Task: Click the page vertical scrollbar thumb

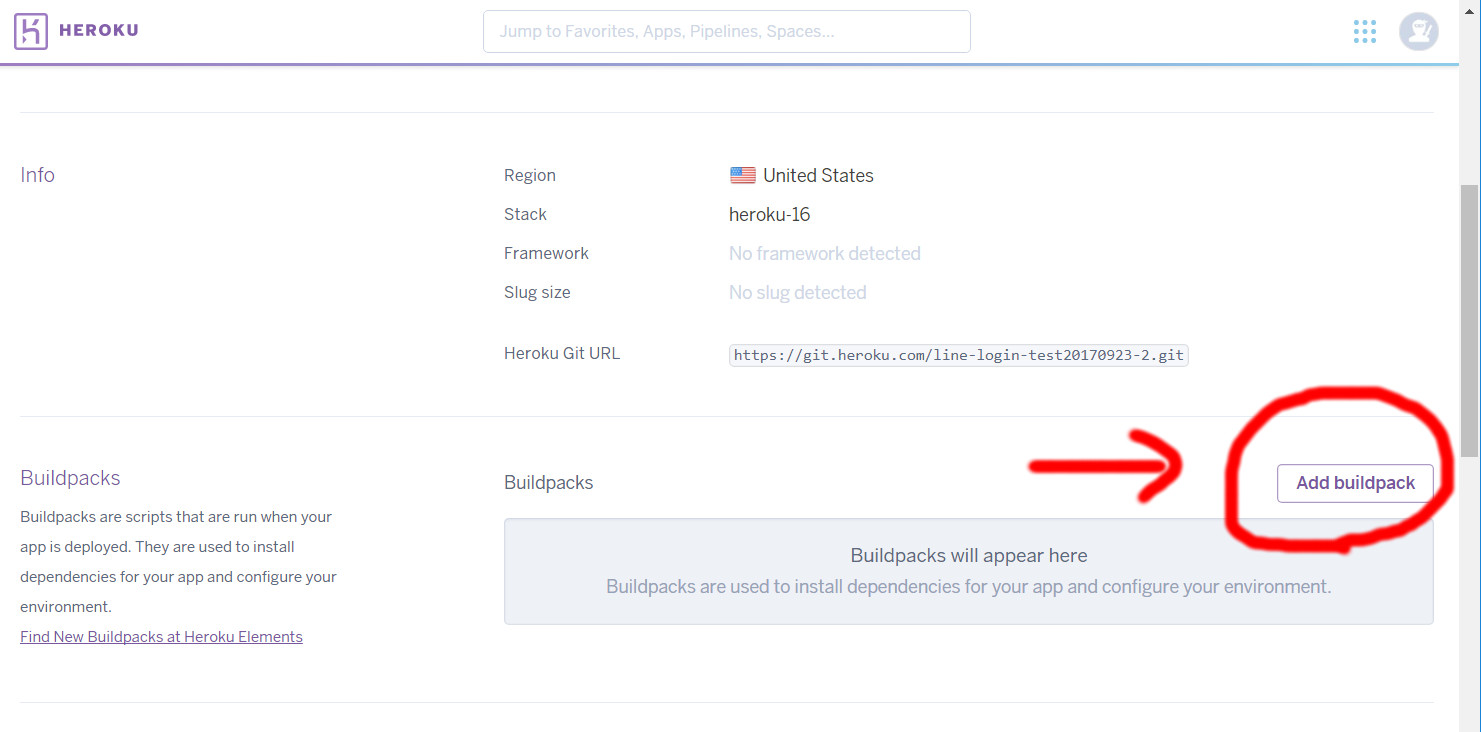Action: click(1469, 320)
